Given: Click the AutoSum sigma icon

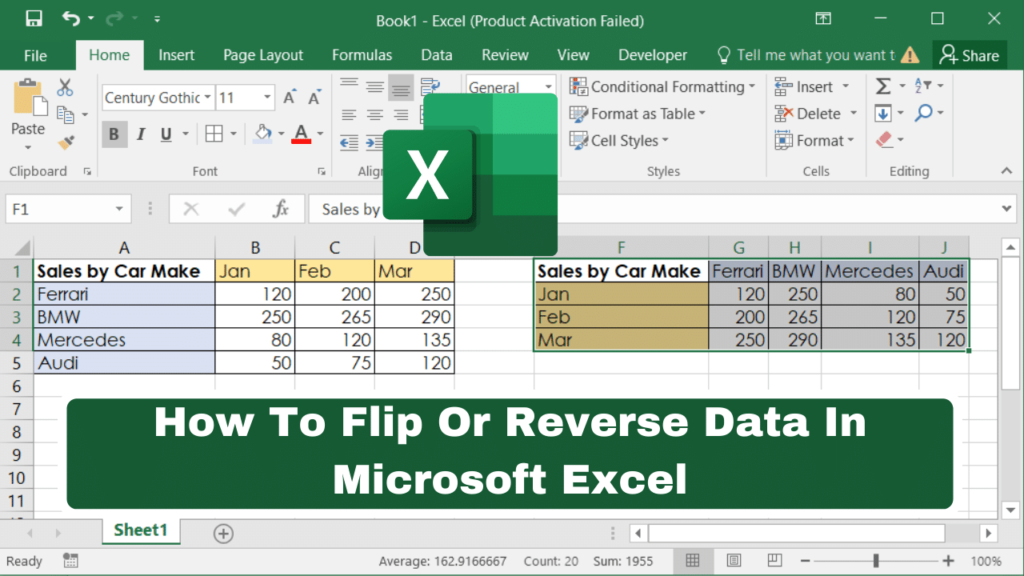Looking at the screenshot, I should coord(883,87).
